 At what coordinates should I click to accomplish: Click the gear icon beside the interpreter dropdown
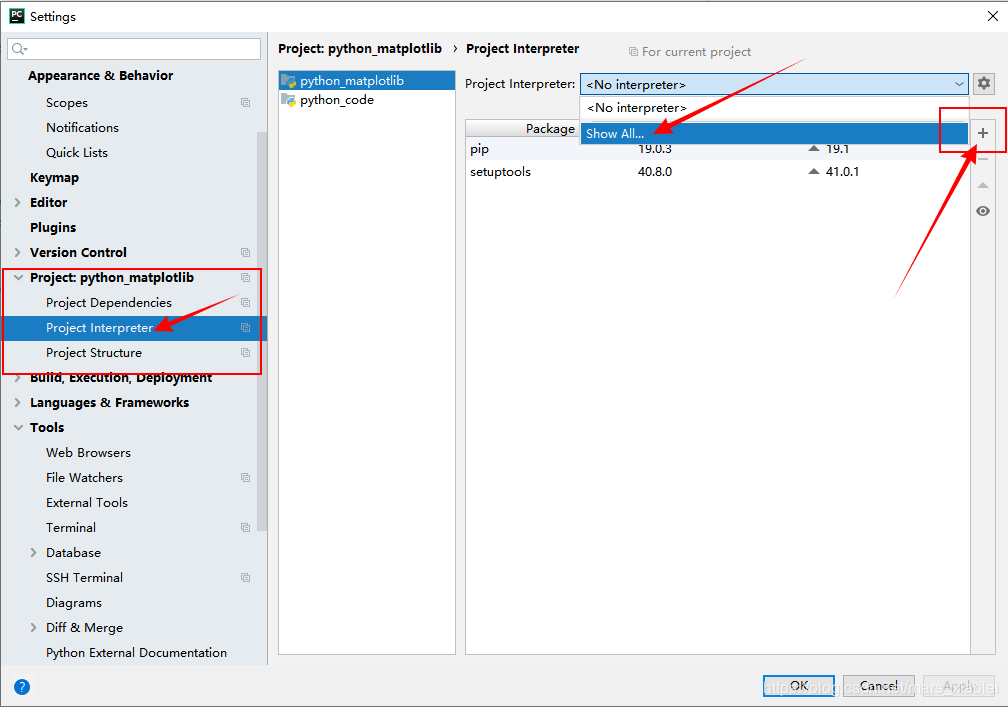pos(984,84)
